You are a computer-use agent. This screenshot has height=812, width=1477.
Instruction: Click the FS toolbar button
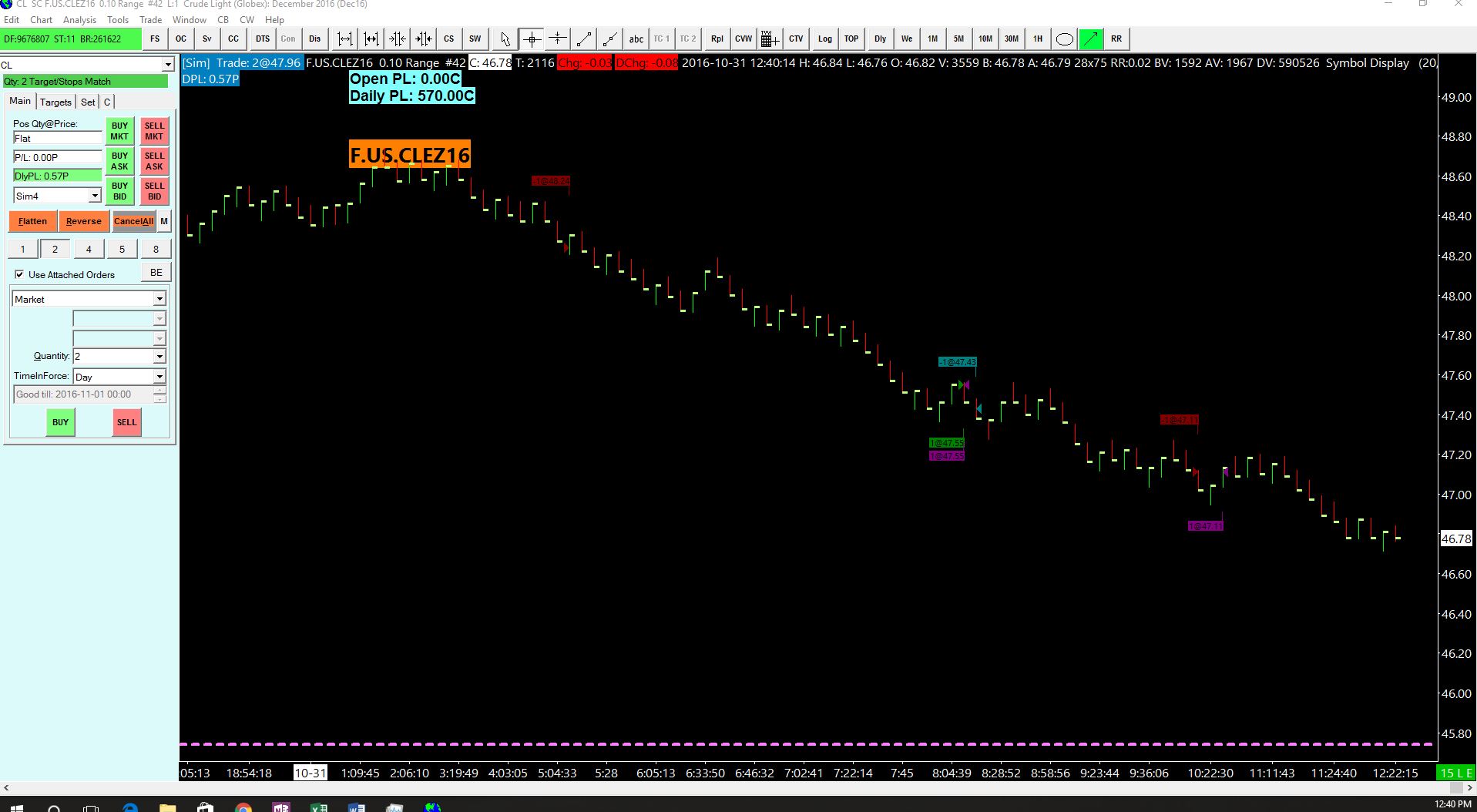coord(155,39)
